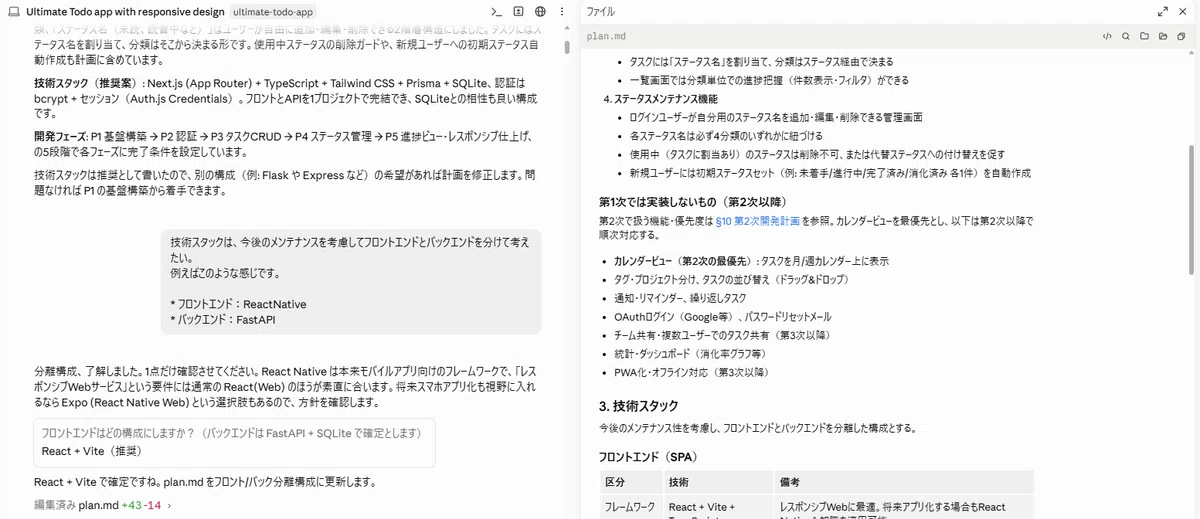
Task: Search within plan.md using the magnifier icon
Action: click(x=1127, y=36)
